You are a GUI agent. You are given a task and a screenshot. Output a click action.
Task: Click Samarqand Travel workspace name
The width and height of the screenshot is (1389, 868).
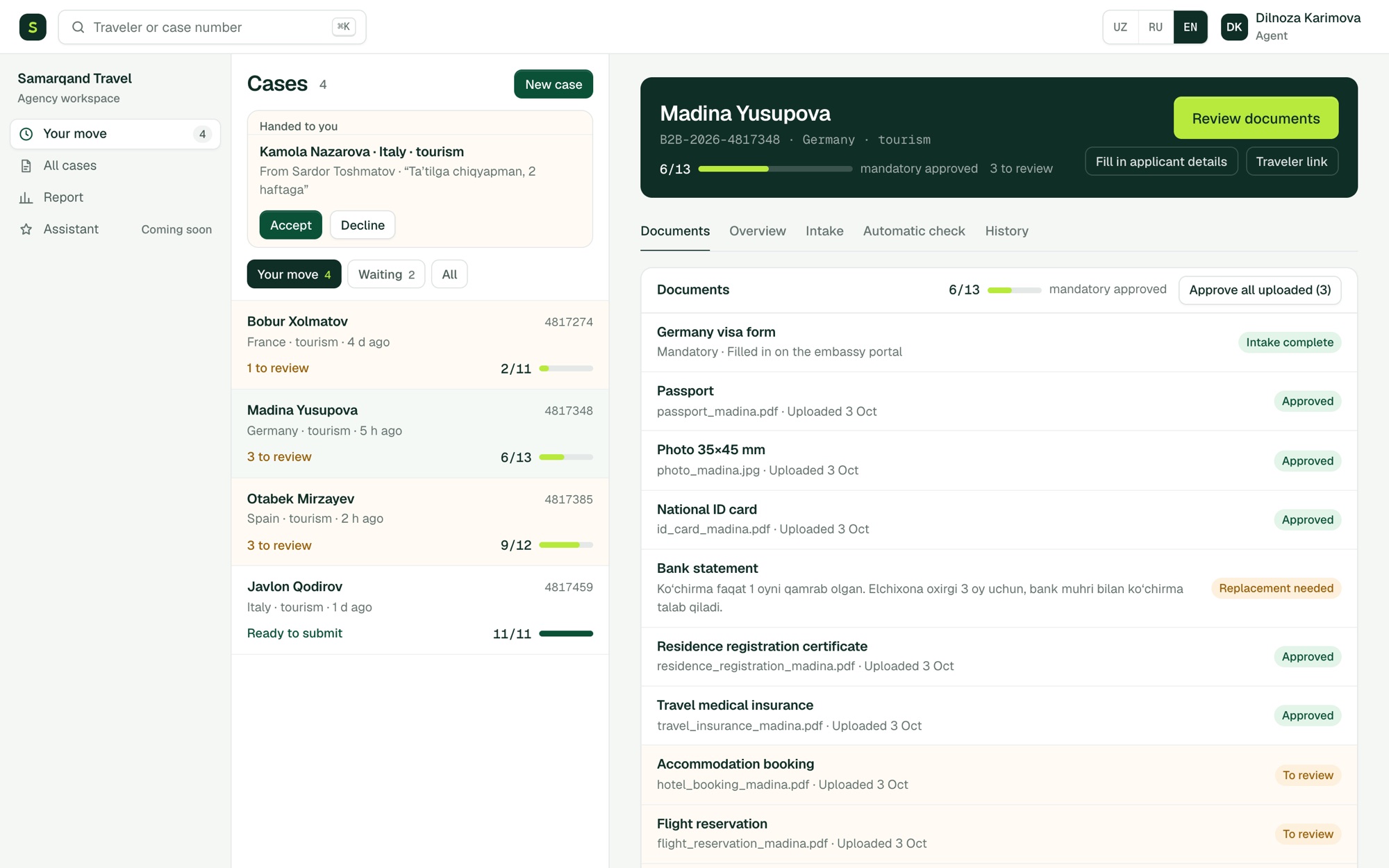pos(75,78)
